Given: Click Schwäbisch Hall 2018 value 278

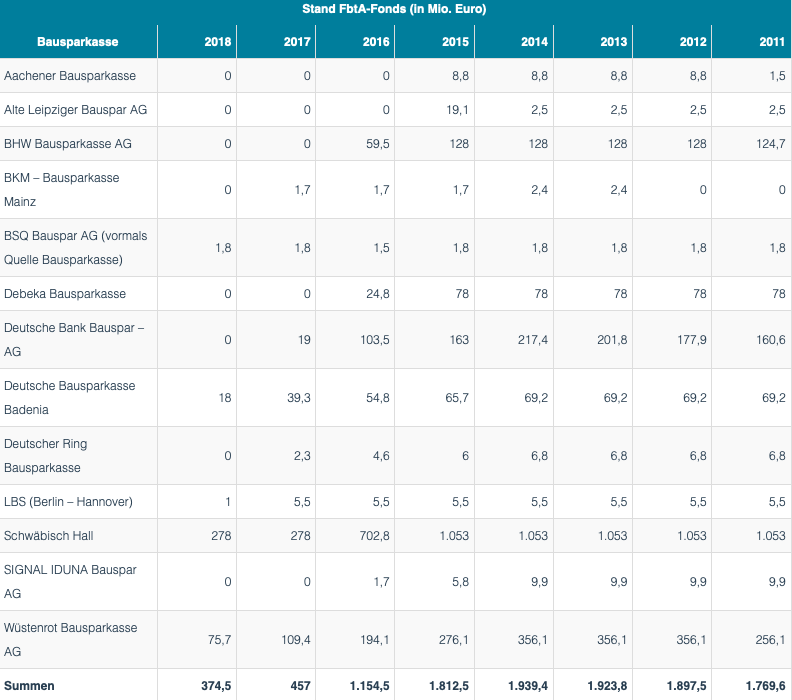Looking at the screenshot, I should tap(221, 536).
